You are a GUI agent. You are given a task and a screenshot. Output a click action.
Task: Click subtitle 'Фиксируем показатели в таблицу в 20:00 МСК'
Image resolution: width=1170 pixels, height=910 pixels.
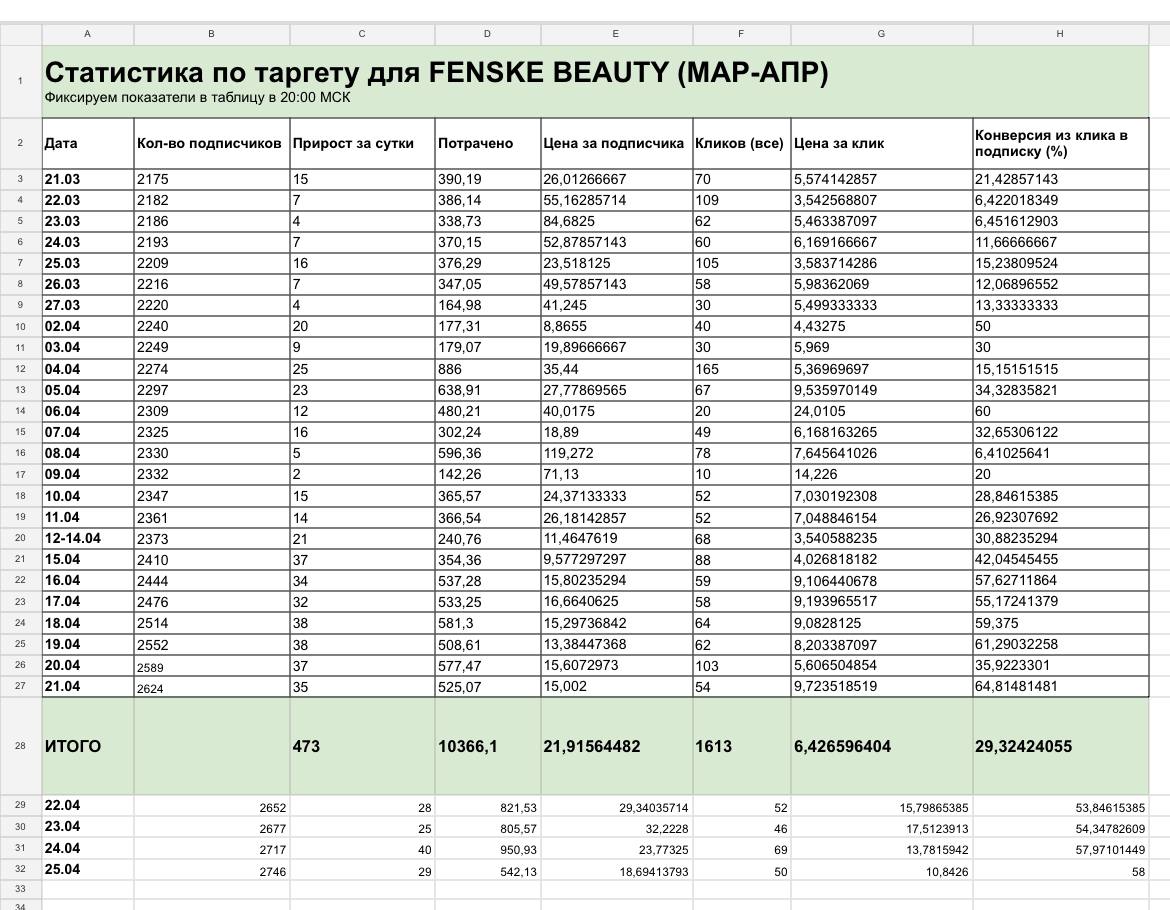tap(197, 98)
